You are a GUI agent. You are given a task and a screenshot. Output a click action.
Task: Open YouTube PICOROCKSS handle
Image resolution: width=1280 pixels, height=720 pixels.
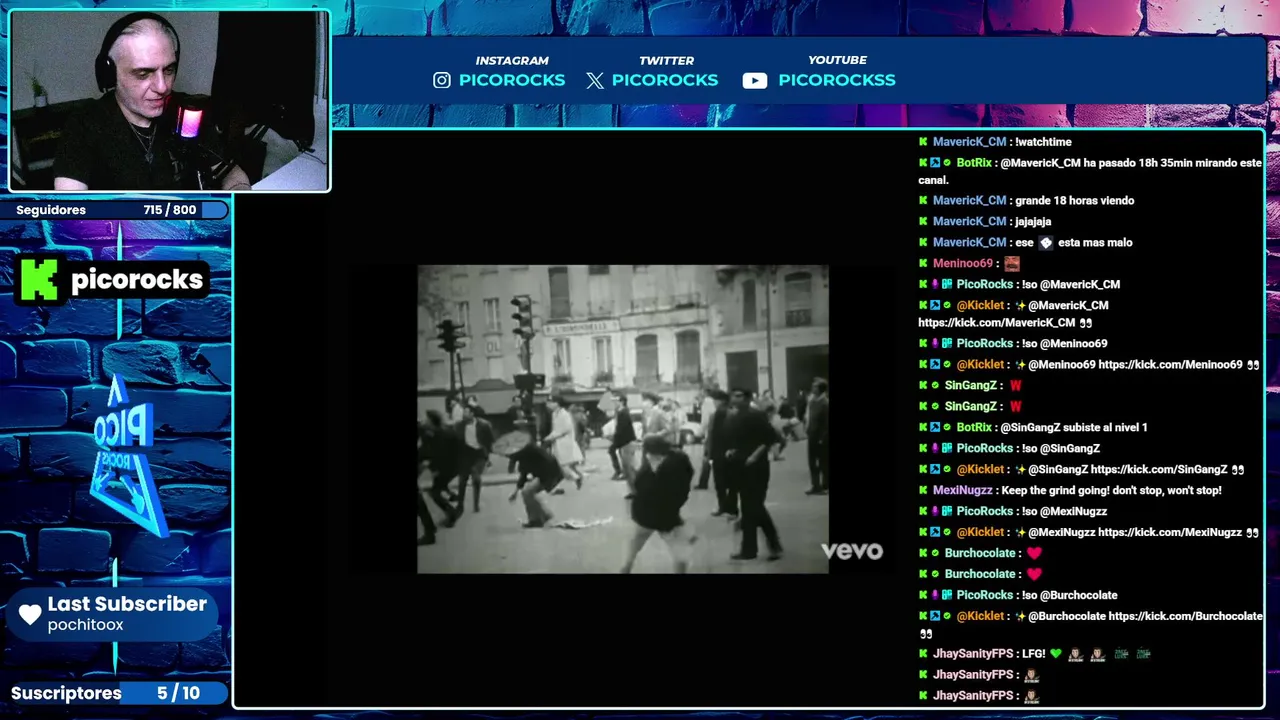(x=837, y=80)
